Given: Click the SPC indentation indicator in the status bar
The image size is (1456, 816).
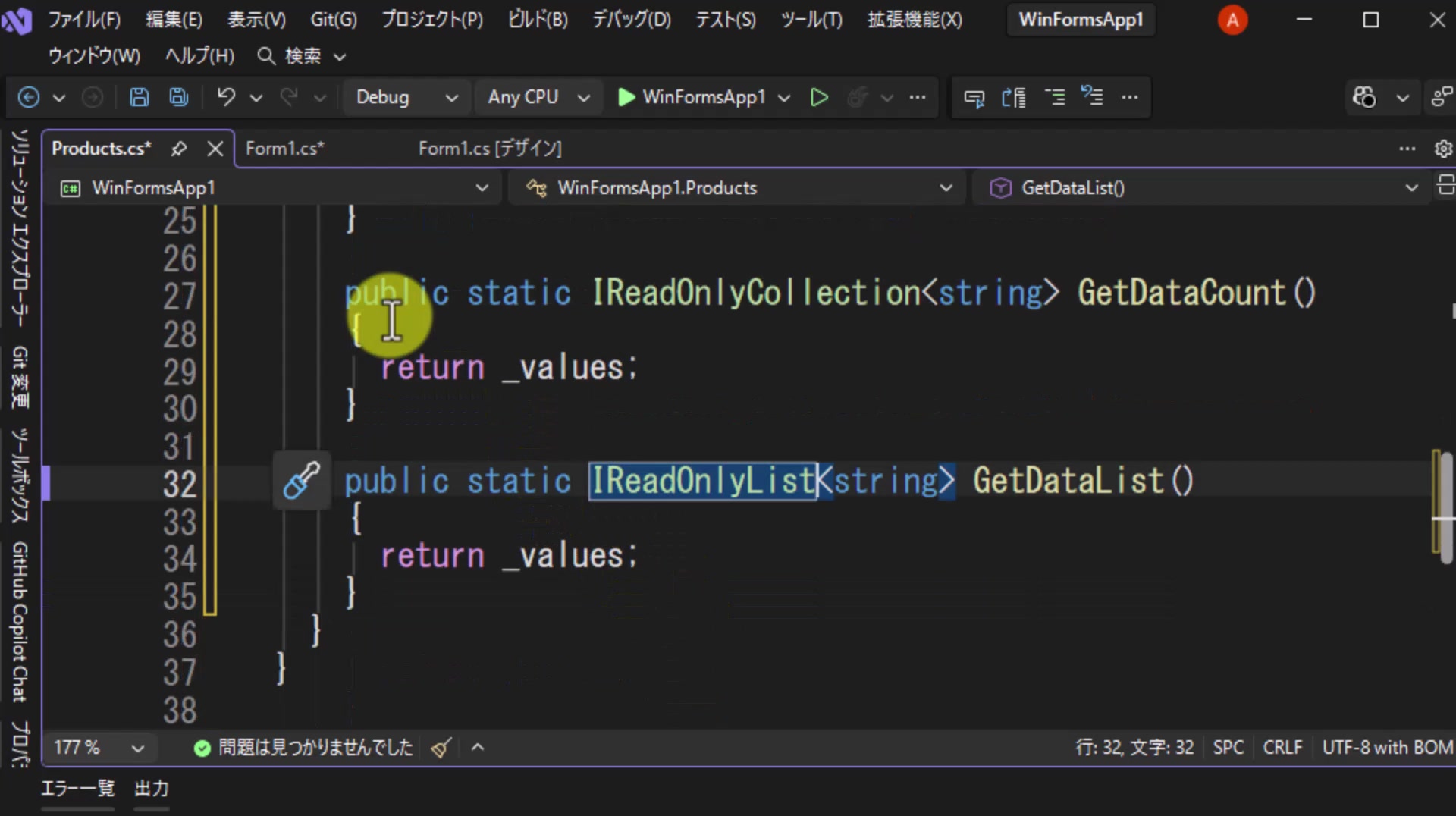Looking at the screenshot, I should tap(1228, 748).
